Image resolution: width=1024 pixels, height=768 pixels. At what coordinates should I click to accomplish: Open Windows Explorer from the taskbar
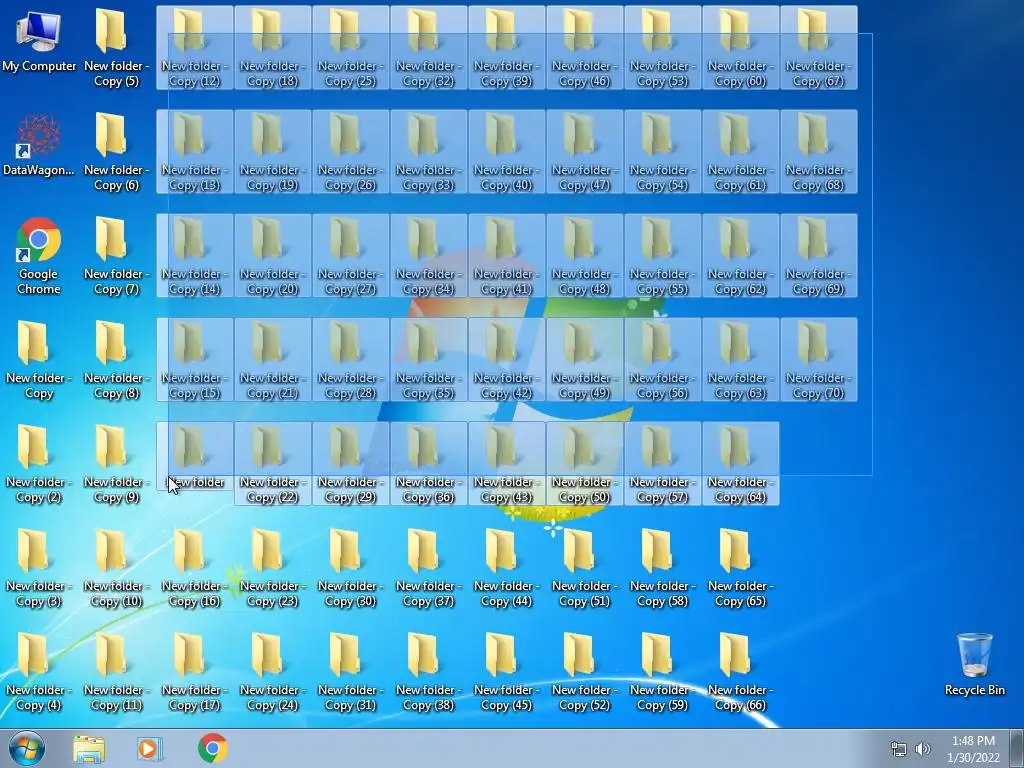click(89, 748)
